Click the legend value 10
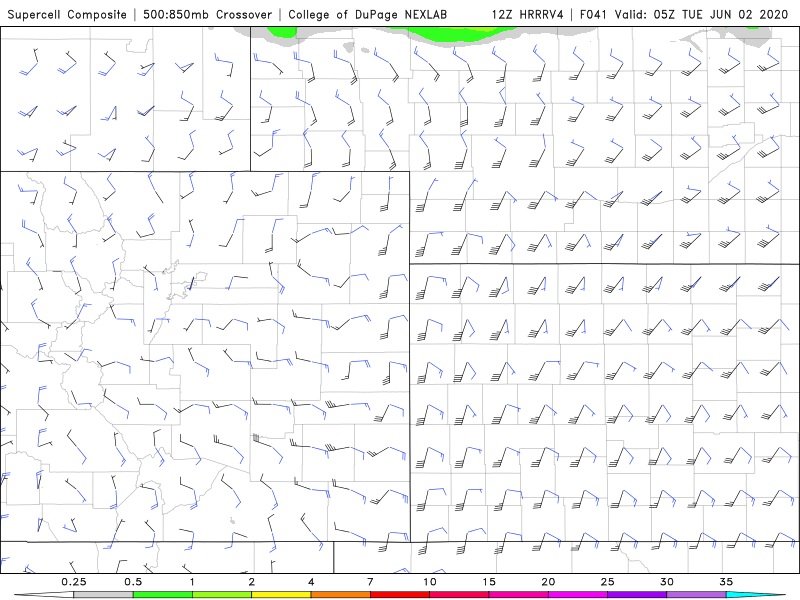Viewport: 800px width, 600px height. coord(430,582)
